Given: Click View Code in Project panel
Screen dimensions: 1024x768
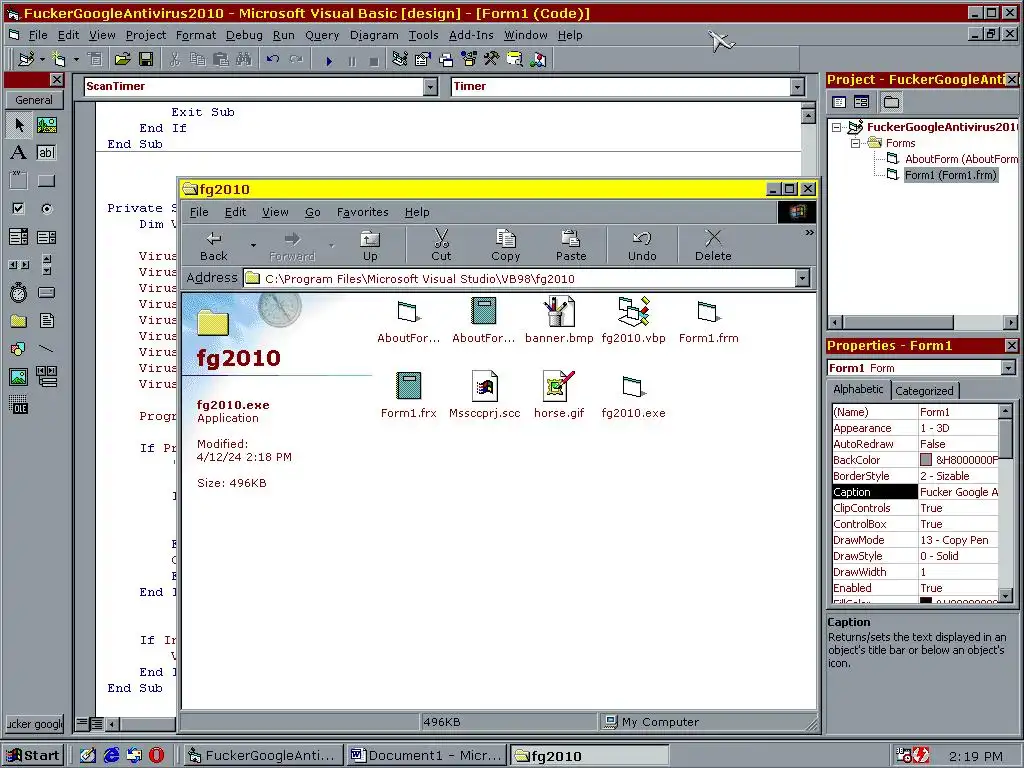Looking at the screenshot, I should [x=839, y=102].
